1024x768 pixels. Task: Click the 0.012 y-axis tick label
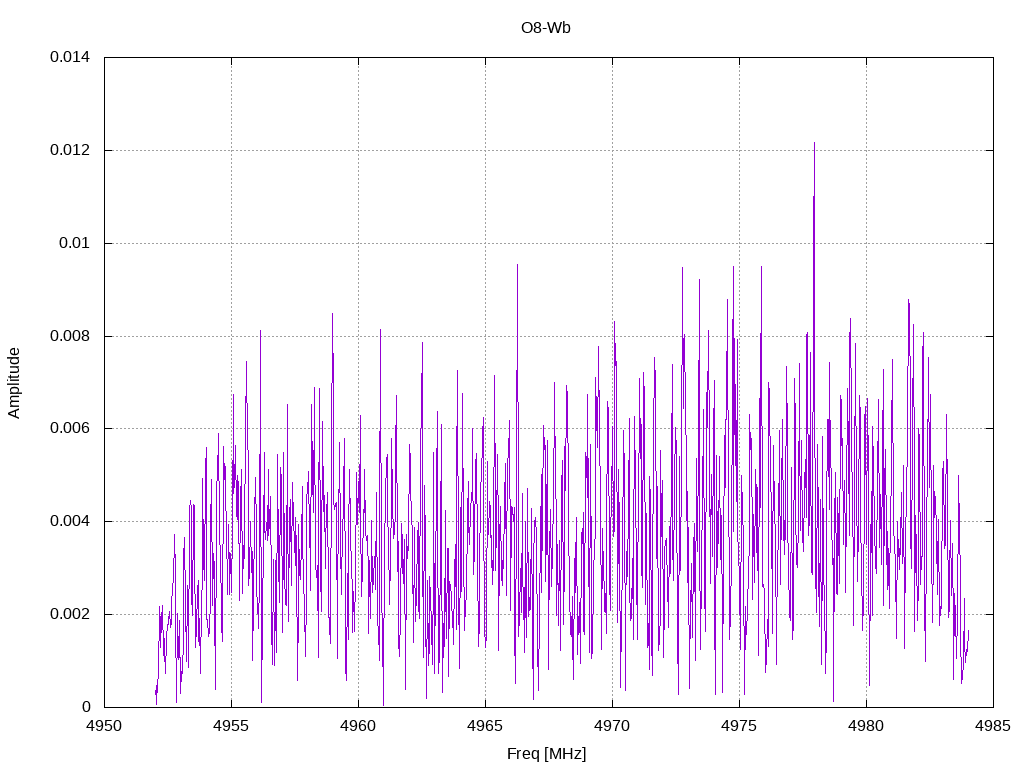tap(70, 150)
